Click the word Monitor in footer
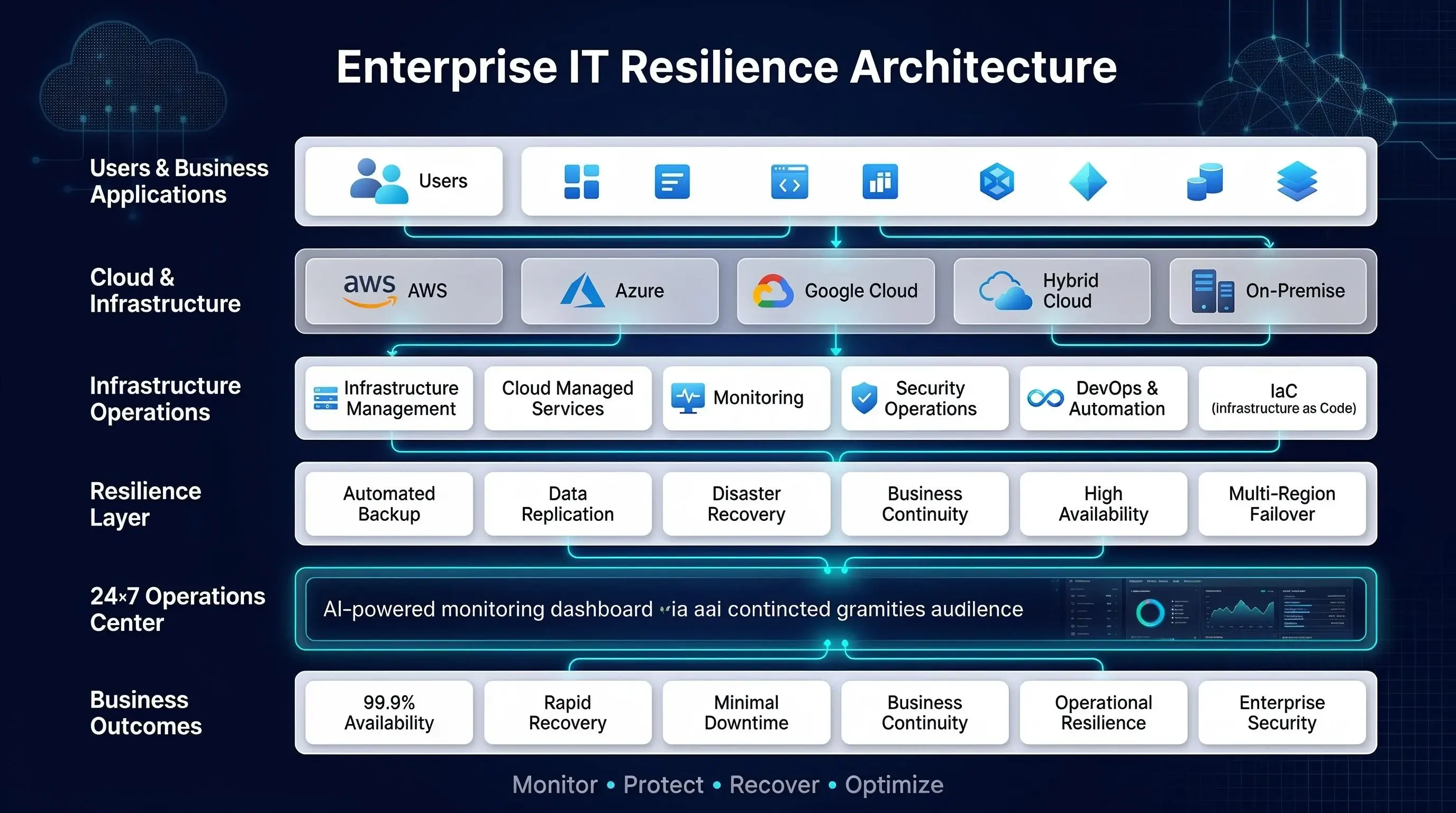 pos(554,785)
